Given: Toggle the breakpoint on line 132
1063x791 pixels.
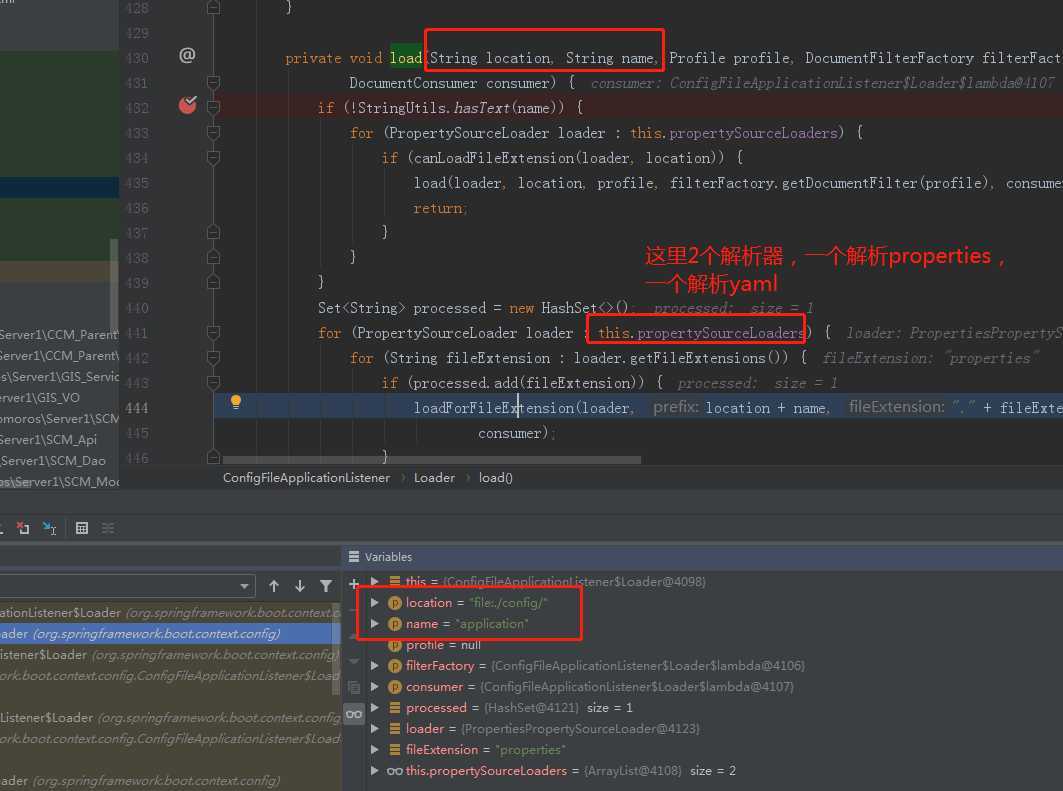Looking at the screenshot, I should tap(188, 105).
